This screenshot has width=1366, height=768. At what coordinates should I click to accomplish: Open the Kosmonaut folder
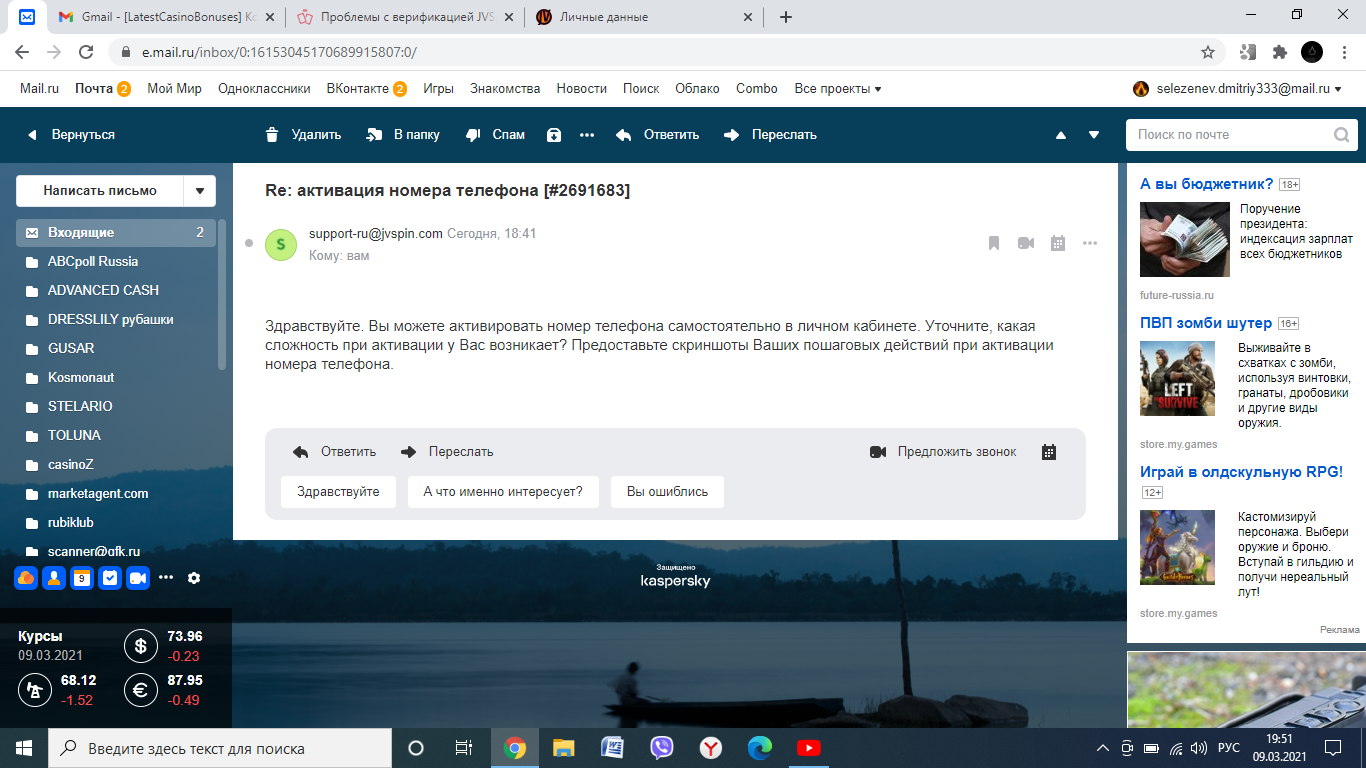coord(115,377)
